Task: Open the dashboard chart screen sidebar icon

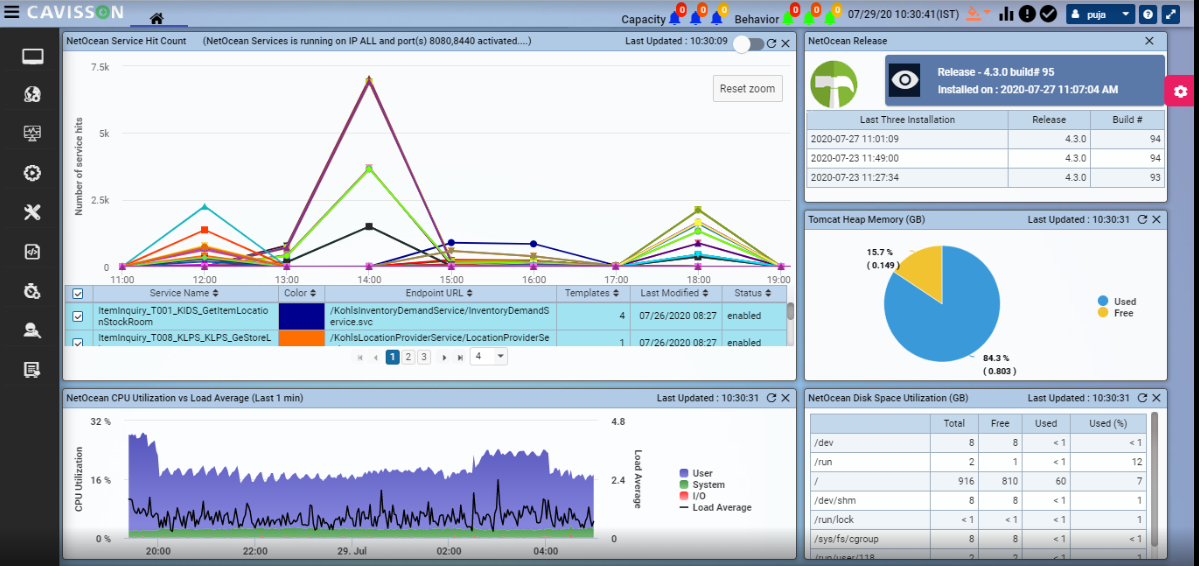Action: 32,134
